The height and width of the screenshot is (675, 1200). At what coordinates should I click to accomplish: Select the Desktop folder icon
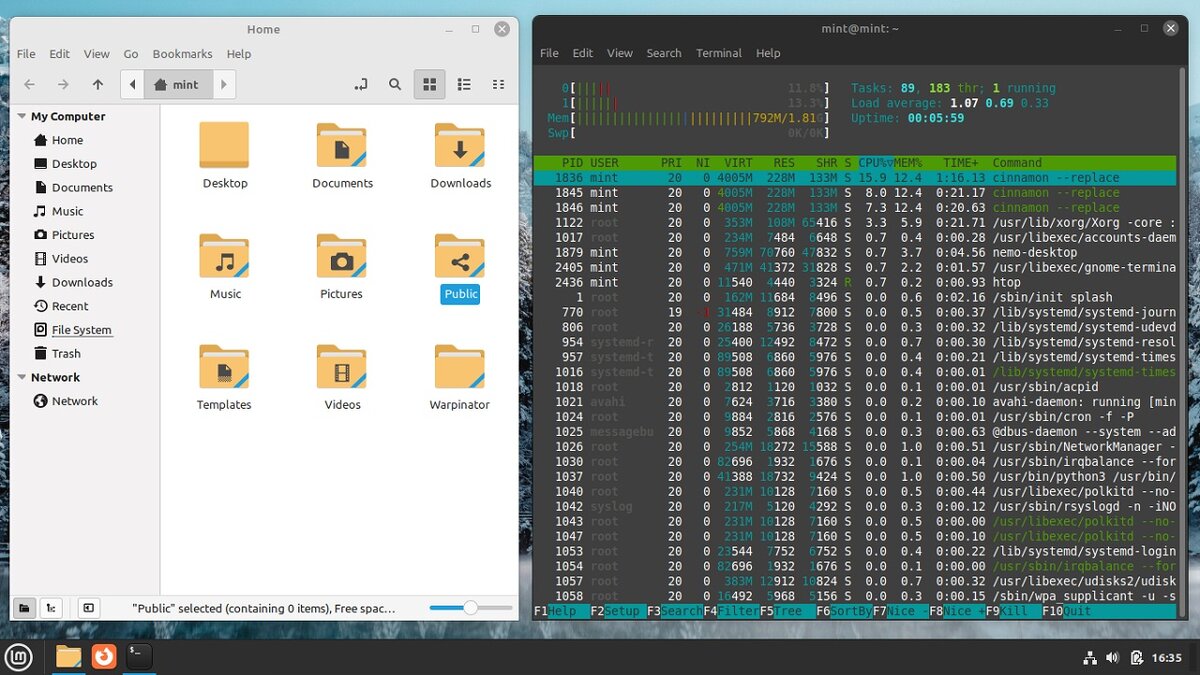coord(224,145)
